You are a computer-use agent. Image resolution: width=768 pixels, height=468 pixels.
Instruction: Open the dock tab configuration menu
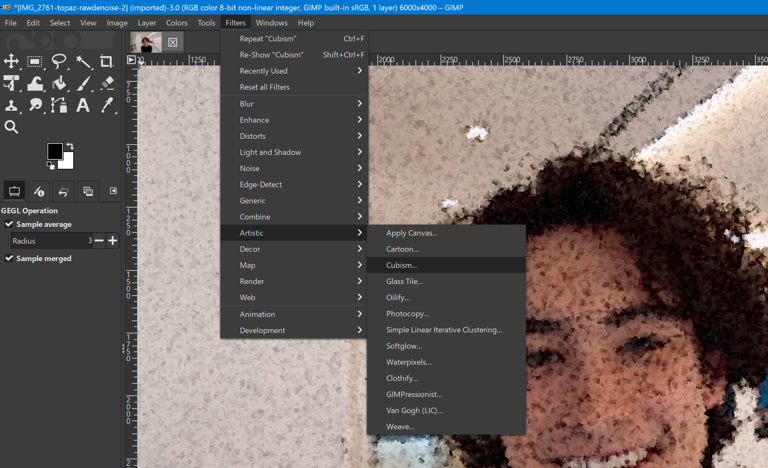coord(113,191)
